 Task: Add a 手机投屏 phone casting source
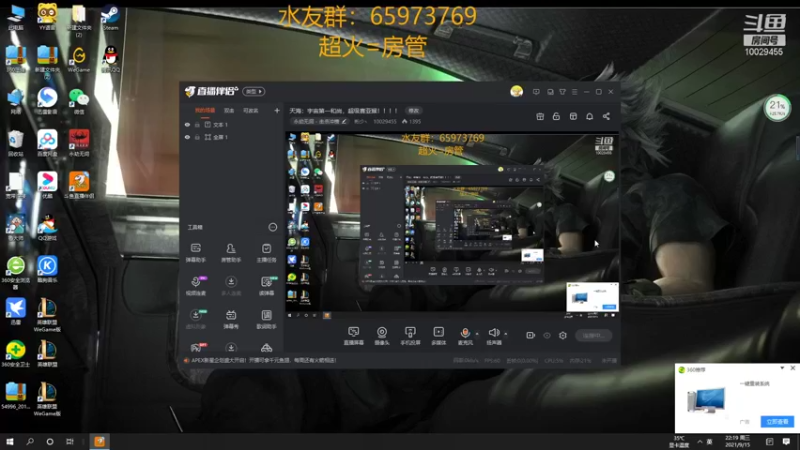(x=410, y=336)
